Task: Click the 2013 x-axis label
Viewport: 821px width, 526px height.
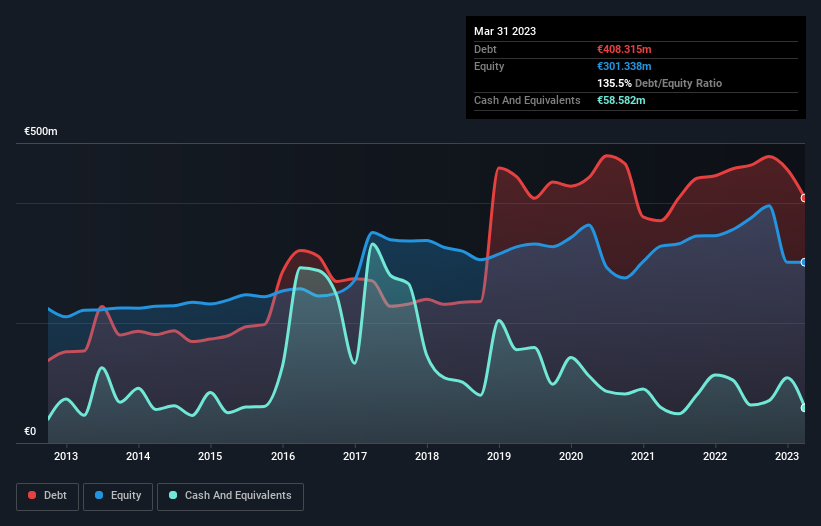Action: point(66,456)
